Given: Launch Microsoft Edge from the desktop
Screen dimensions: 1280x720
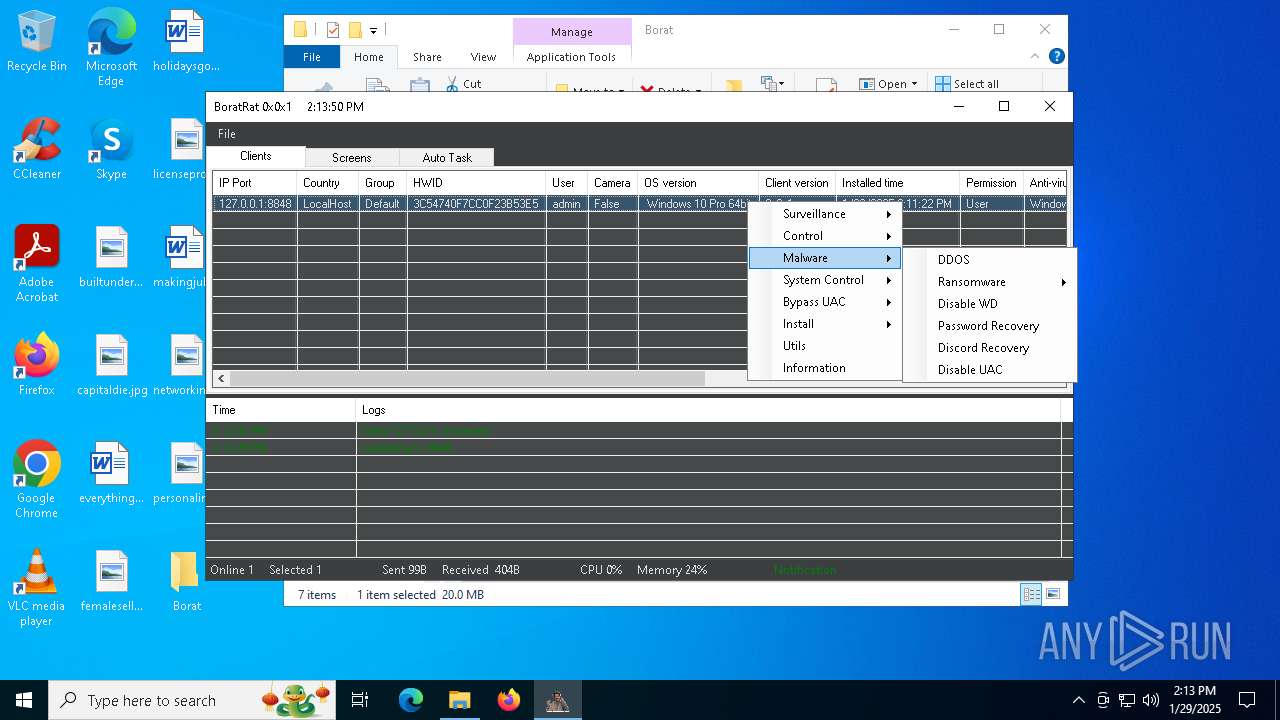Looking at the screenshot, I should point(111,48).
